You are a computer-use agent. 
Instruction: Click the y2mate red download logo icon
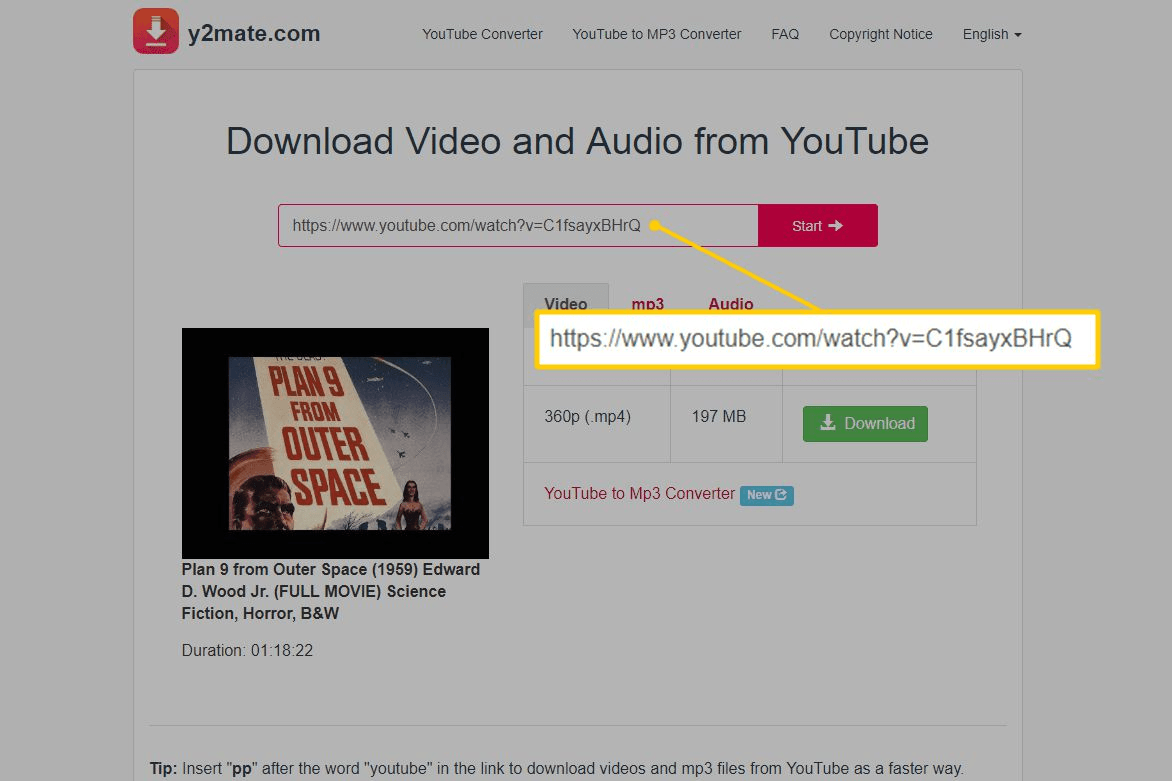coord(155,31)
